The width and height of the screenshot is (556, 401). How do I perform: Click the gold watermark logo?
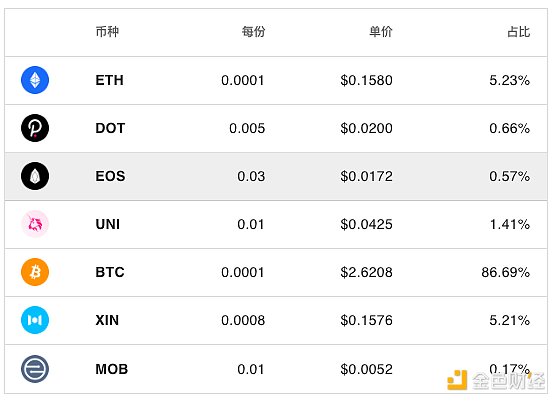[x=457, y=380]
